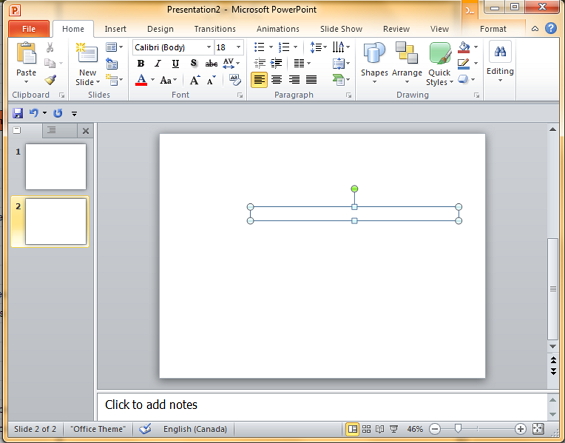Screen dimensions: 565x443
Task: Click the Editing binoculars icon
Action: click(500, 52)
